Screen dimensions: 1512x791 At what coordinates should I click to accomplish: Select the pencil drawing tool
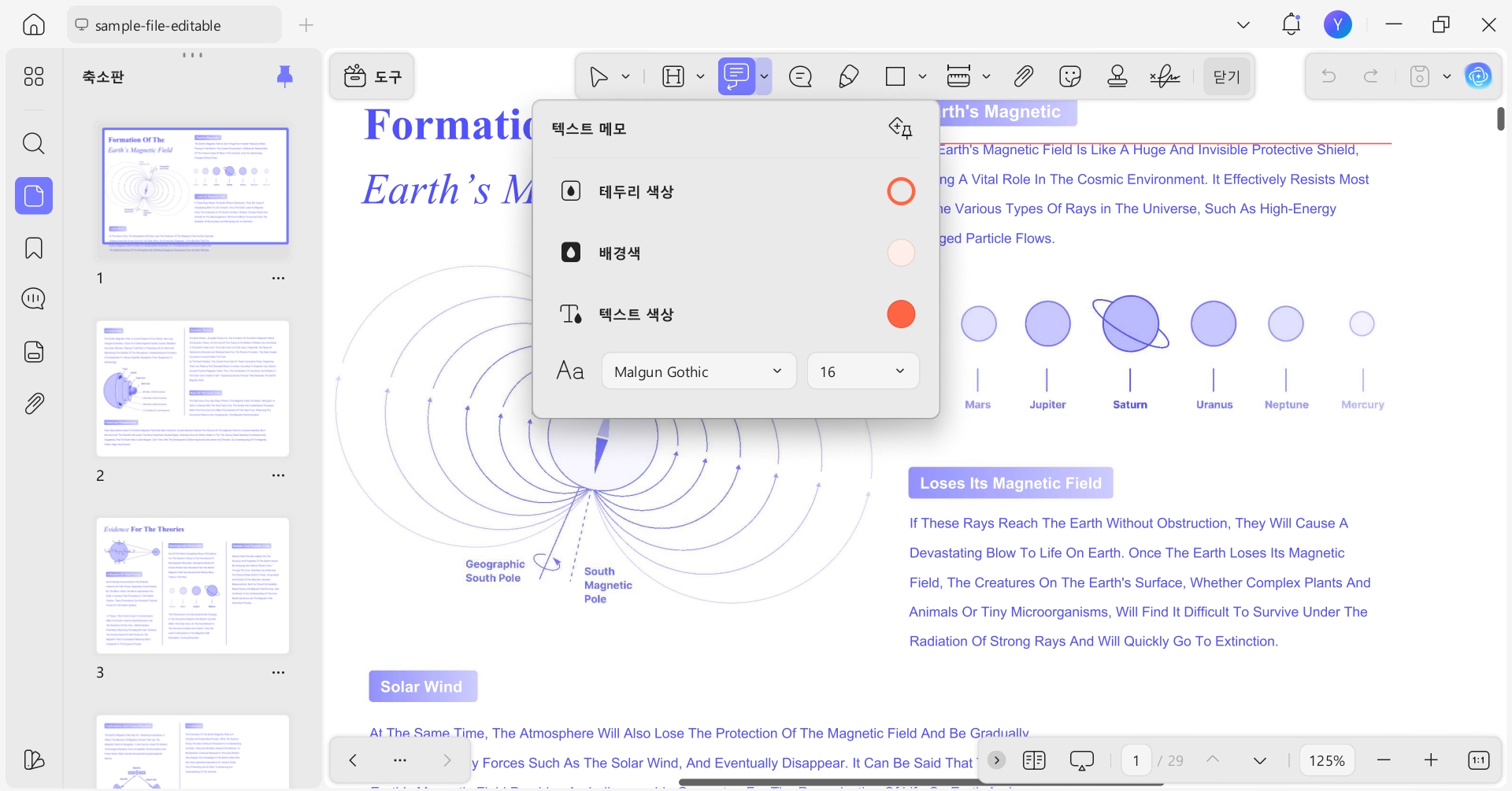coord(848,76)
